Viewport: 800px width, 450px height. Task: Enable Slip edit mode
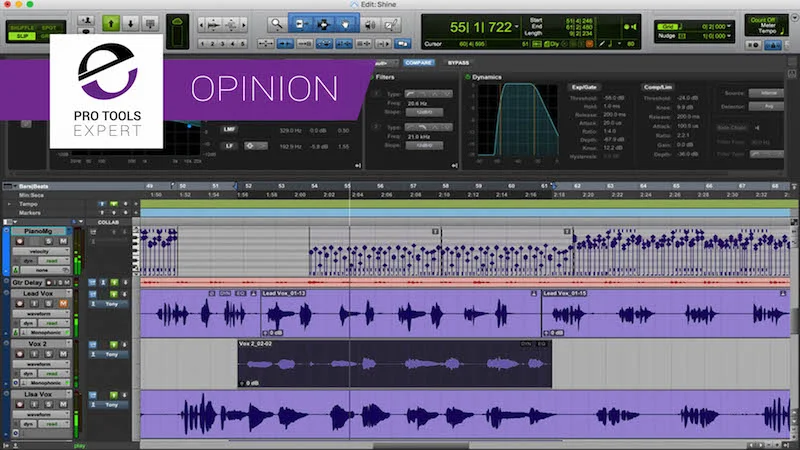pyautogui.click(x=22, y=36)
